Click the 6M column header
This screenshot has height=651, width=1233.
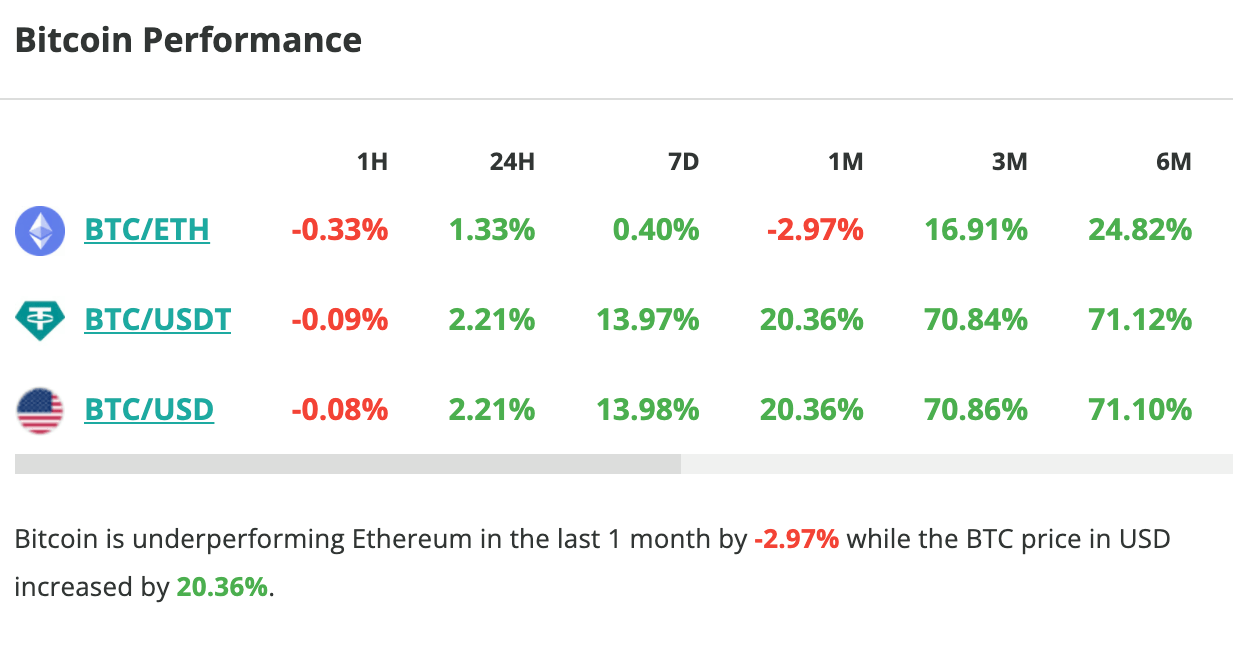point(1174,161)
